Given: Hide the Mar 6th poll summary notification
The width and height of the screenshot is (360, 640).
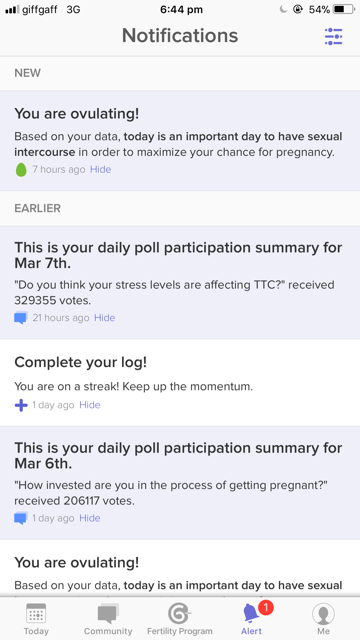Looking at the screenshot, I should pyautogui.click(x=90, y=518).
